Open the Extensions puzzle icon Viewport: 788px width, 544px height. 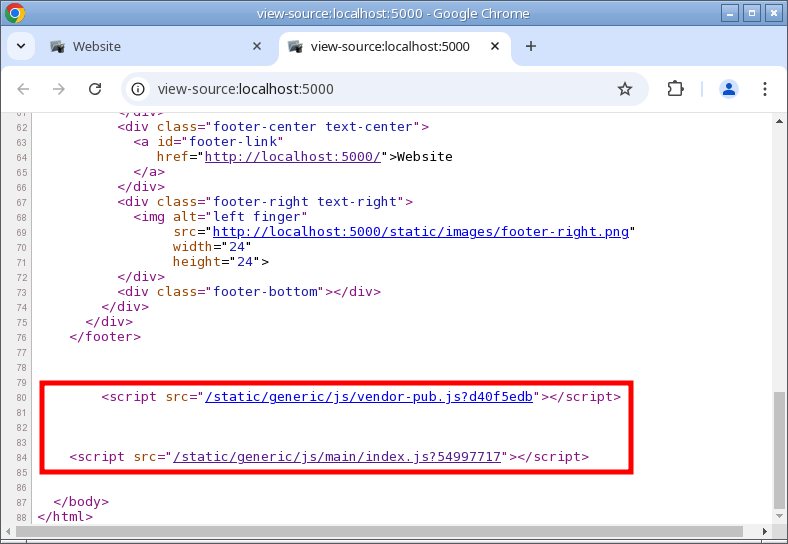(675, 89)
